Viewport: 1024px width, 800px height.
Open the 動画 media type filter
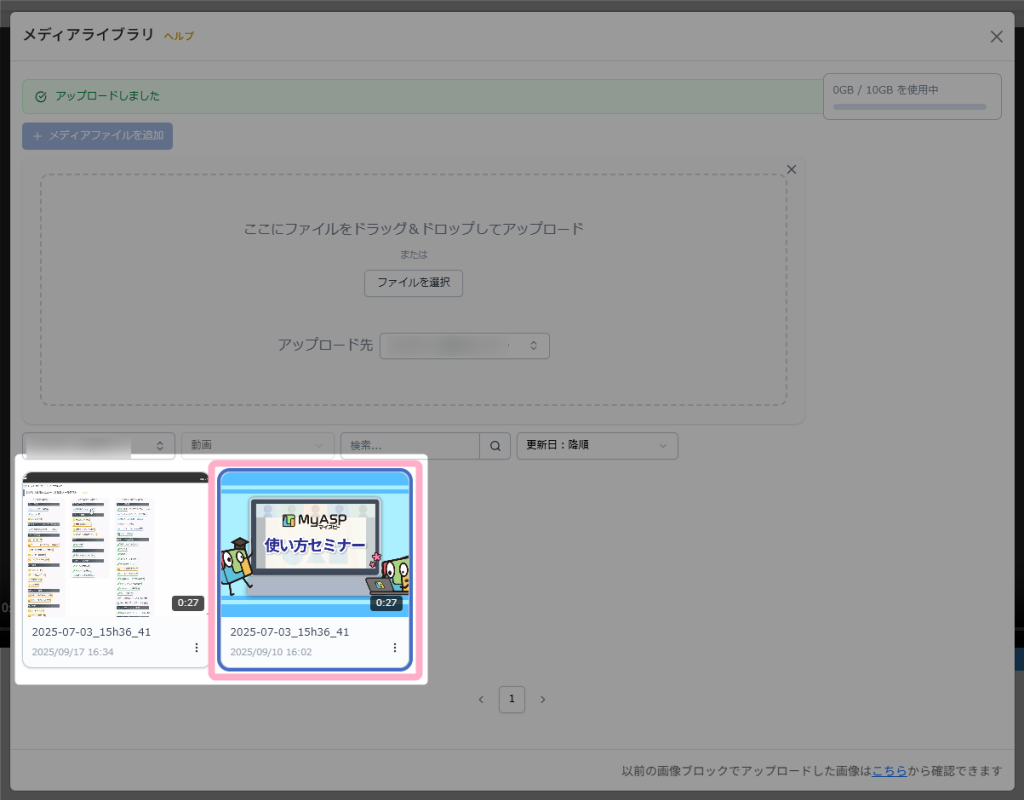pos(258,446)
